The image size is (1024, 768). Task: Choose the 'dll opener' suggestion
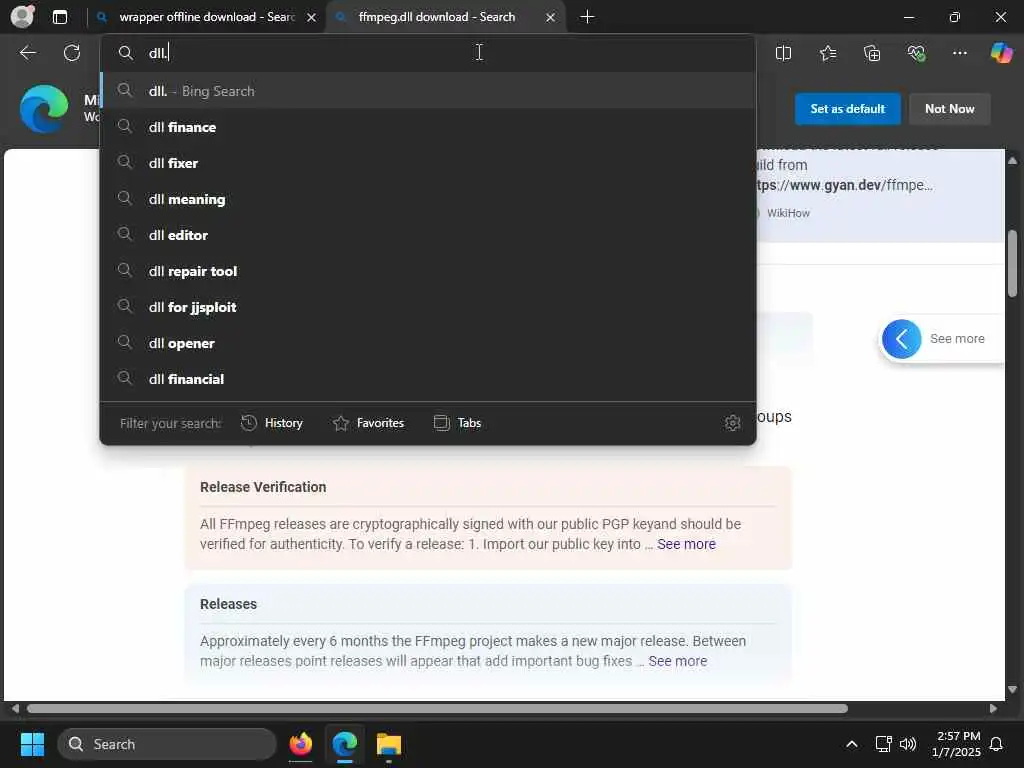click(x=428, y=342)
